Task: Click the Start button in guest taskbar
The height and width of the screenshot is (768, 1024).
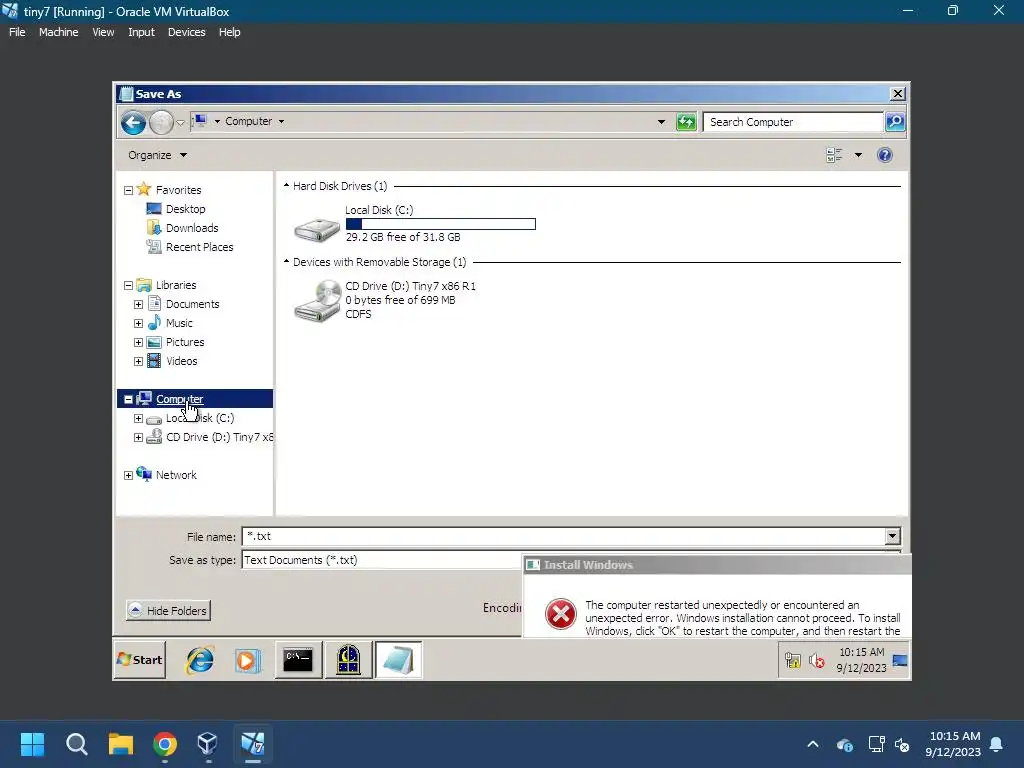Action: click(140, 660)
